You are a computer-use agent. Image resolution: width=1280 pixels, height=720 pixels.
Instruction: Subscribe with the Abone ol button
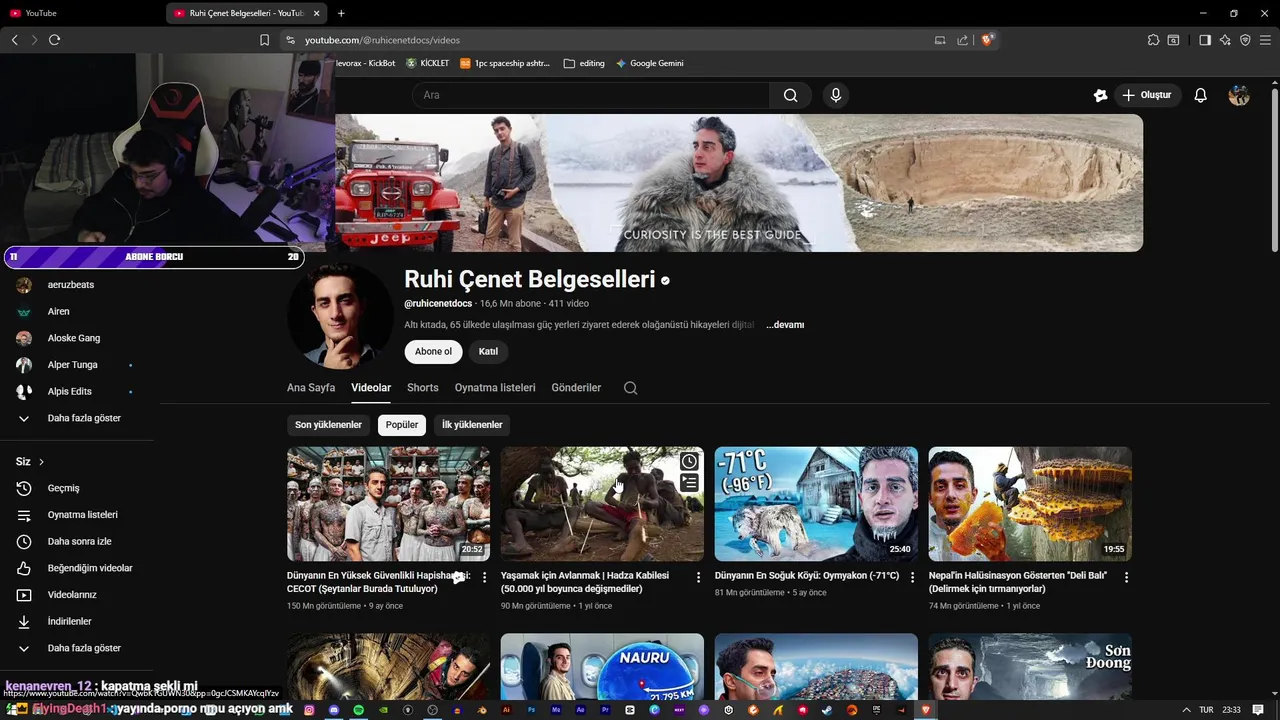(433, 352)
